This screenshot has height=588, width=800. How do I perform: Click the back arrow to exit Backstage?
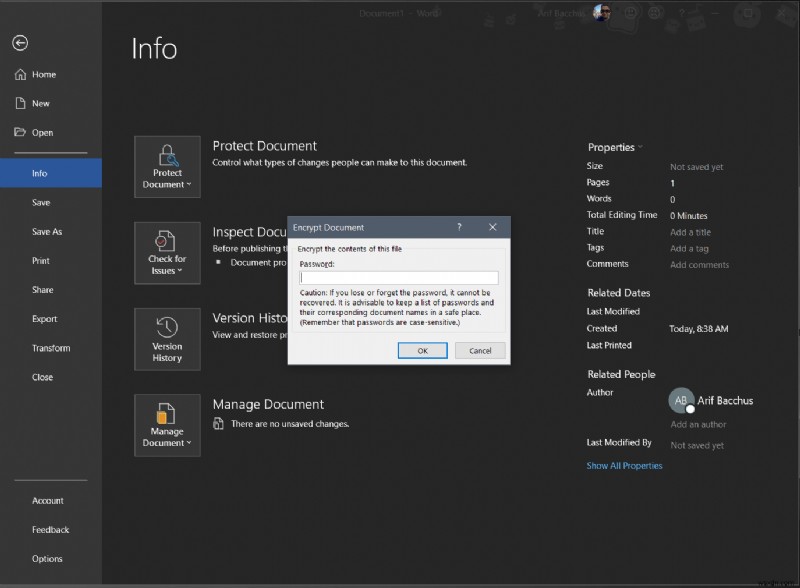pyautogui.click(x=20, y=43)
